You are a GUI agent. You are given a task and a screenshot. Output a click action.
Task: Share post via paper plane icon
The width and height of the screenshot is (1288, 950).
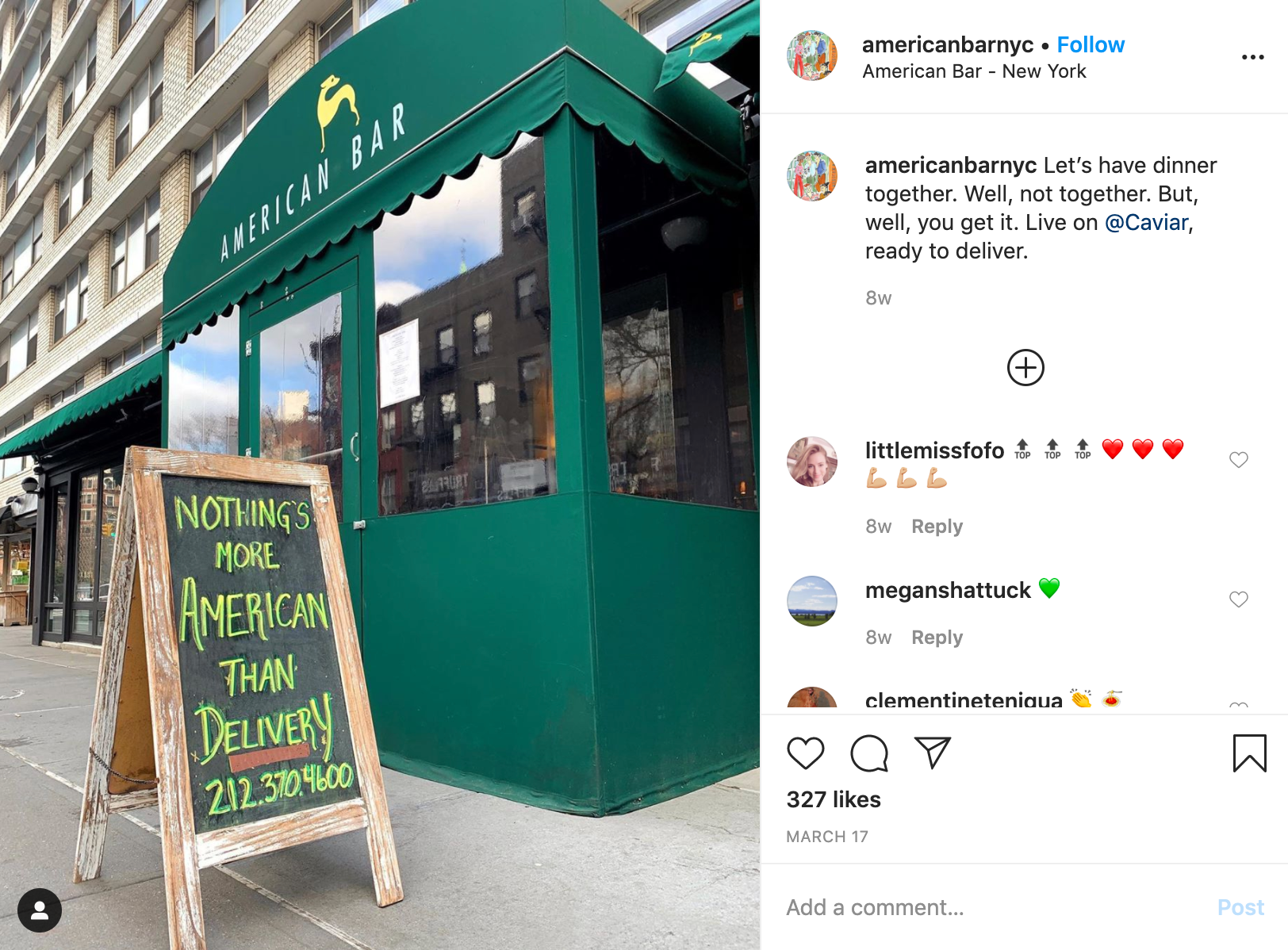tap(932, 753)
